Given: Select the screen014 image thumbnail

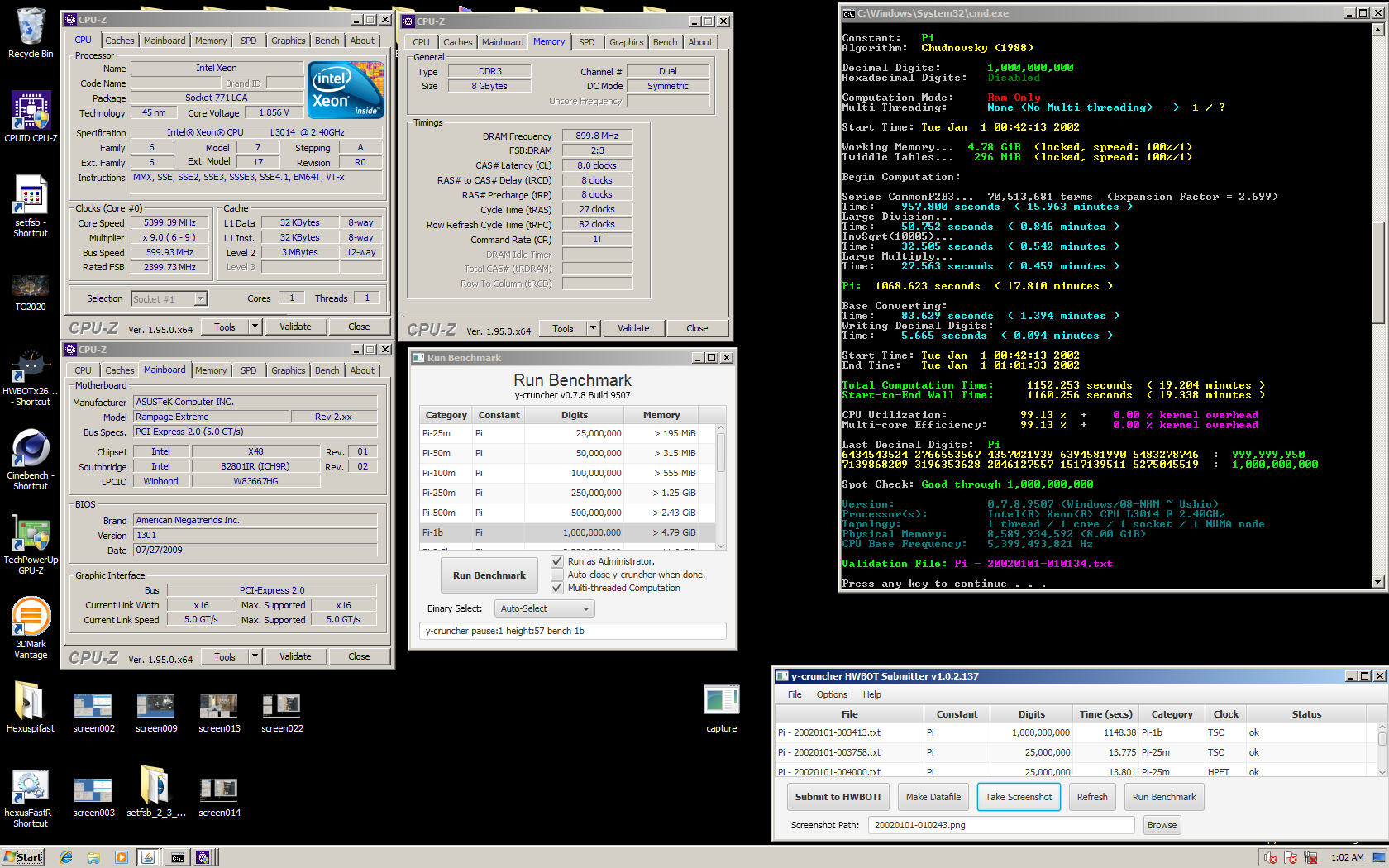Looking at the screenshot, I should [219, 797].
